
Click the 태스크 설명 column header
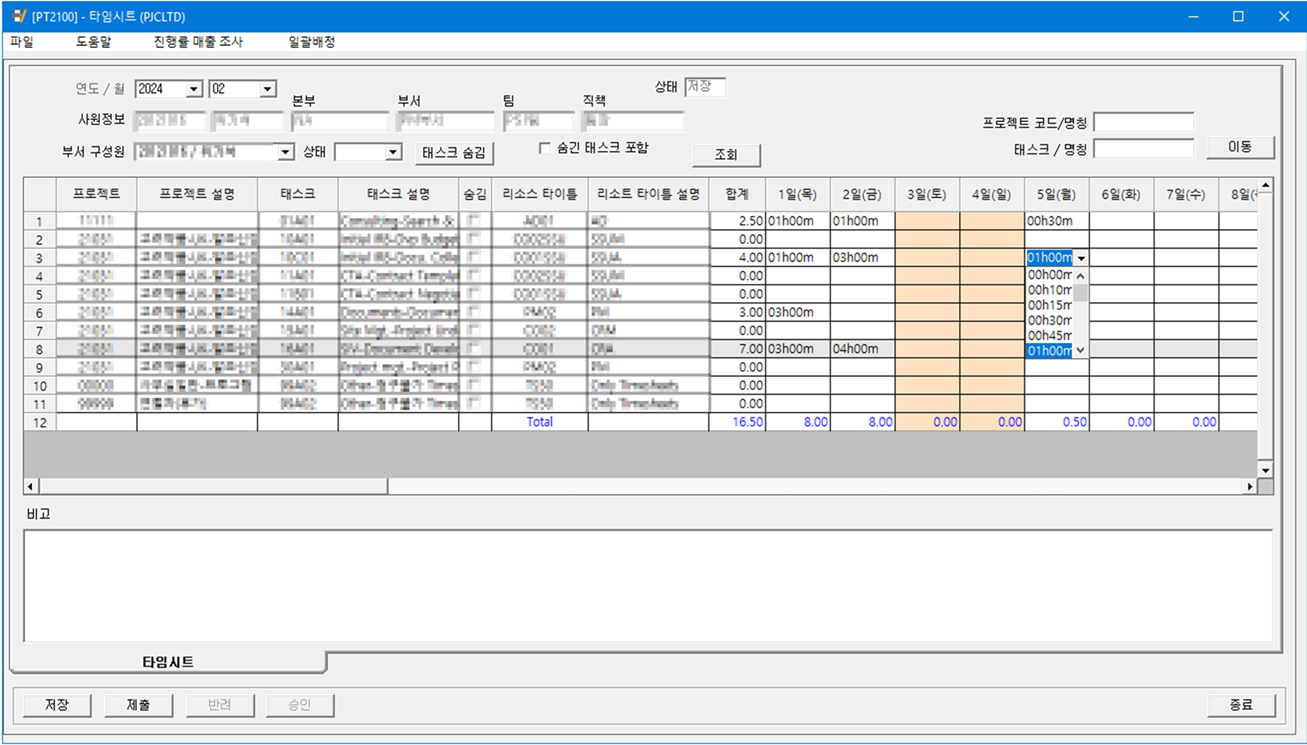[x=398, y=194]
